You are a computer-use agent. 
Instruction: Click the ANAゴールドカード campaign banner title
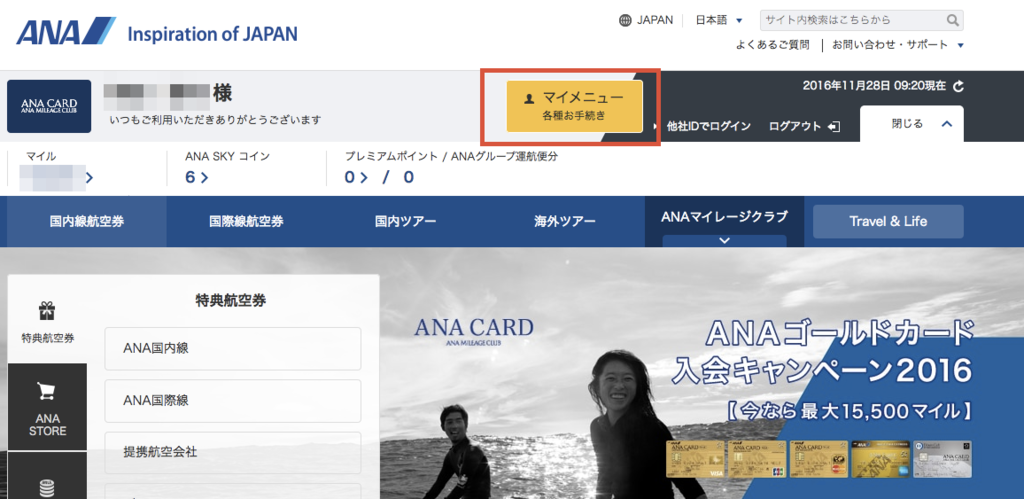(823, 353)
